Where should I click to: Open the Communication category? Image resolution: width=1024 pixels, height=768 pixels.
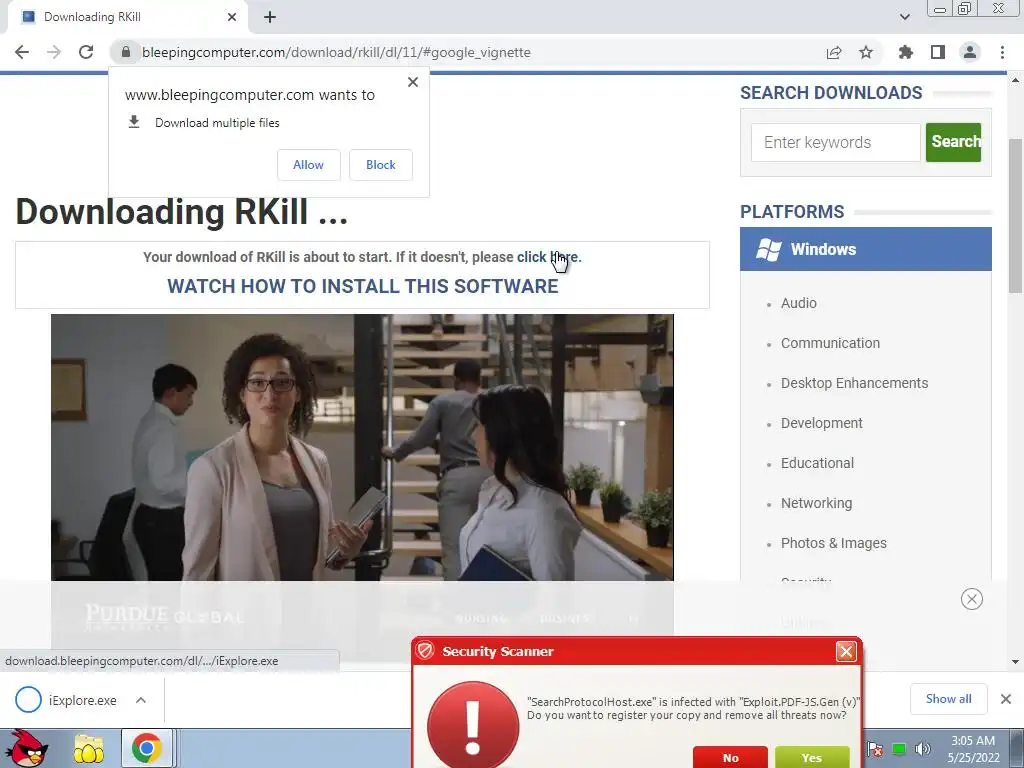point(830,343)
